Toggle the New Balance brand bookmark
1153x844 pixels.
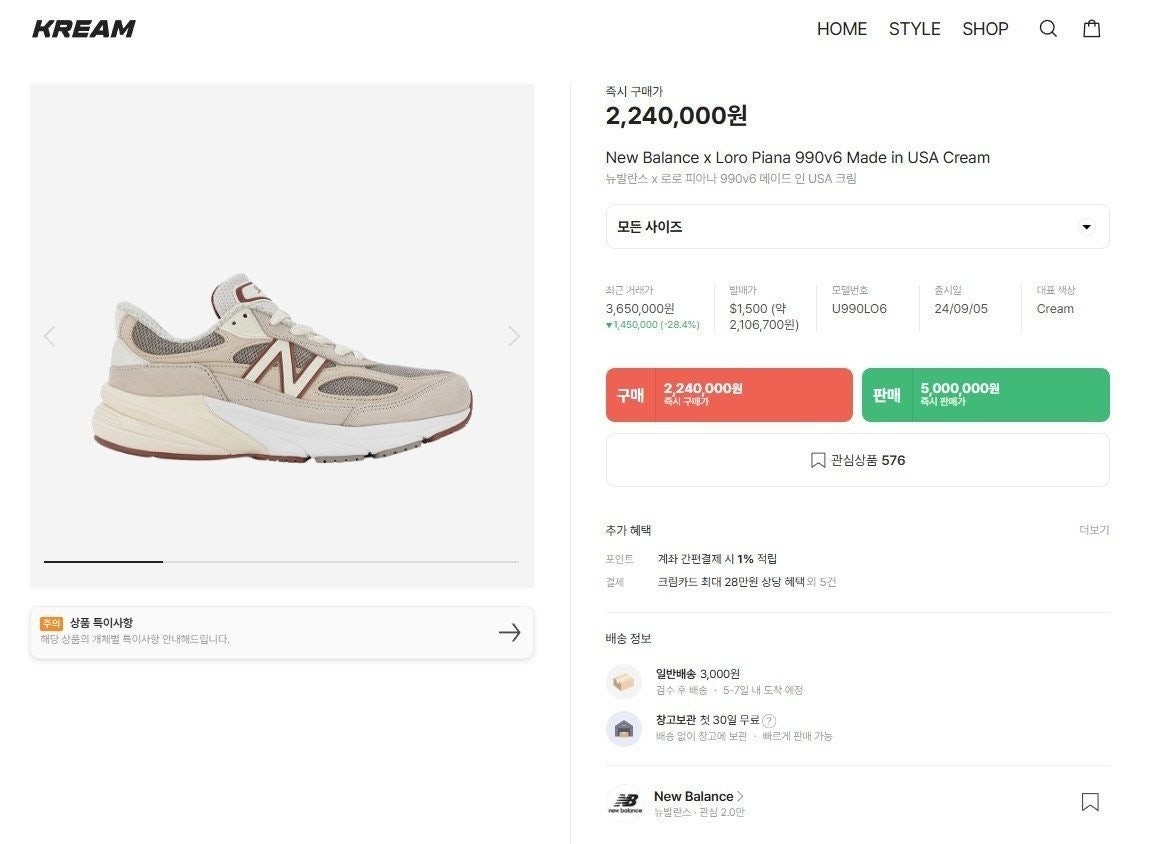pyautogui.click(x=1090, y=802)
